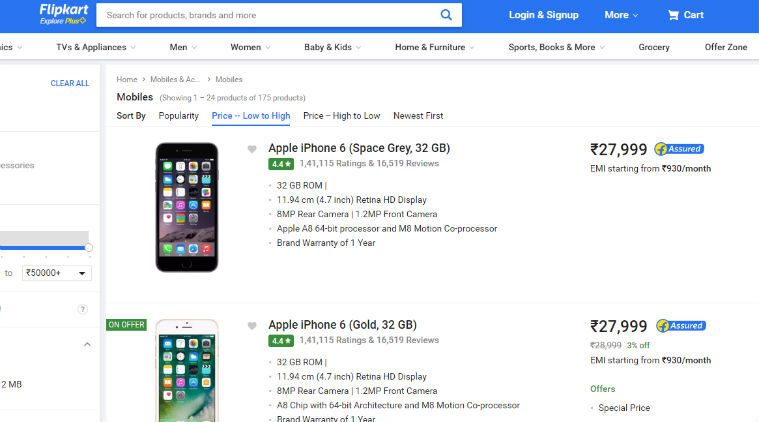Open the Offer Zone
The height and width of the screenshot is (422, 759).
click(x=726, y=47)
